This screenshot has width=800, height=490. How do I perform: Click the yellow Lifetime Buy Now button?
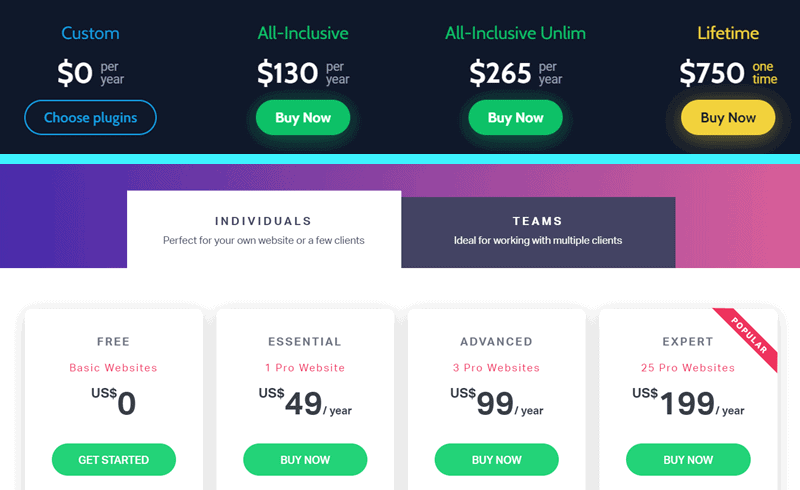pos(728,118)
